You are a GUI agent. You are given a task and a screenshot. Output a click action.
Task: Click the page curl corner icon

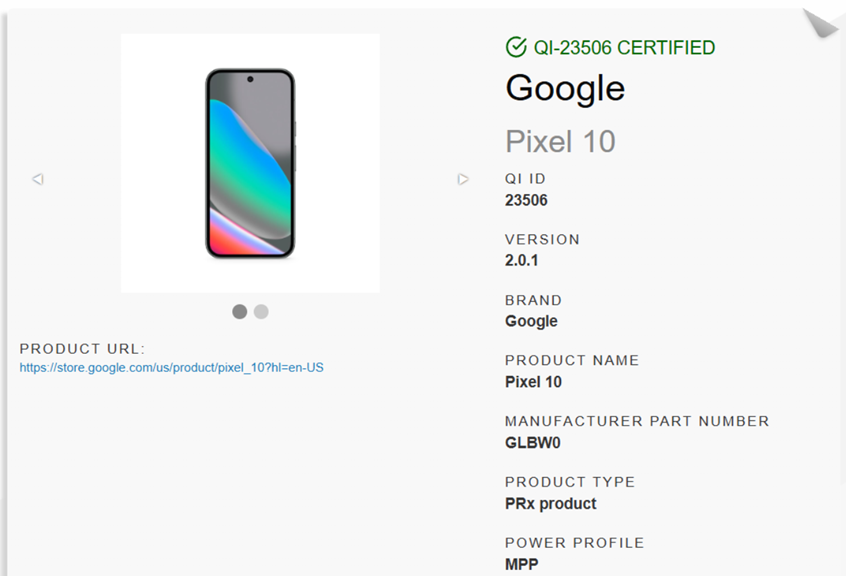(x=821, y=23)
